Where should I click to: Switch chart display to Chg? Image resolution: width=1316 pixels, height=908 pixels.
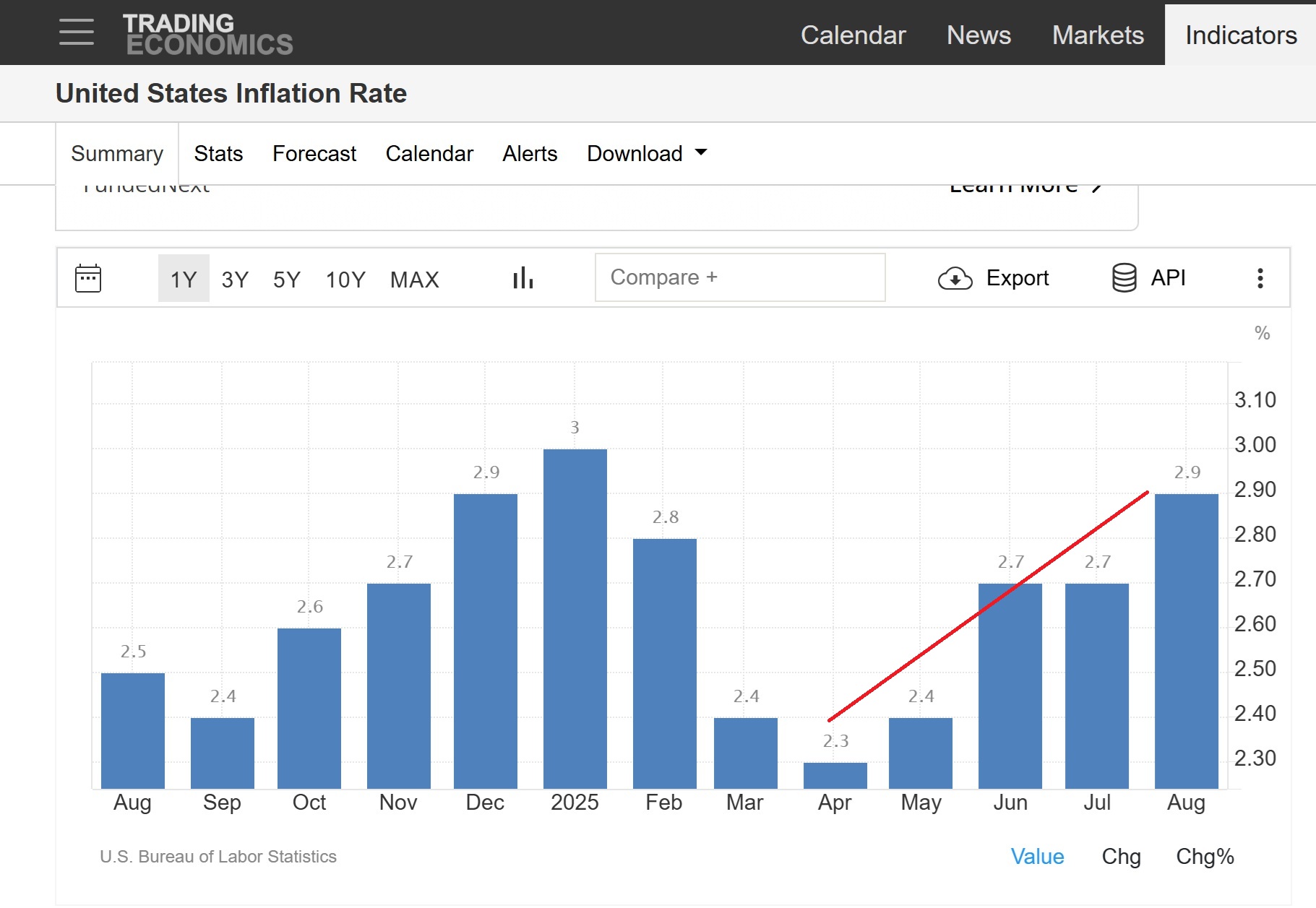pos(1121,856)
